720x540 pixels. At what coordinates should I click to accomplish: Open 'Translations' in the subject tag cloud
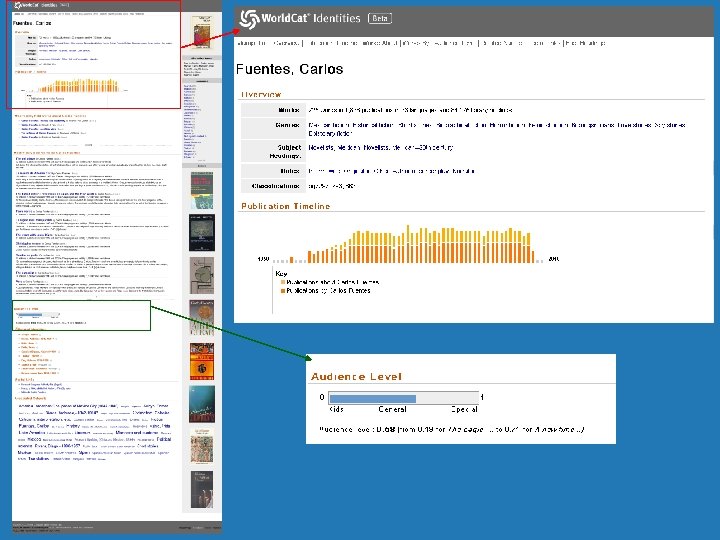(38, 459)
